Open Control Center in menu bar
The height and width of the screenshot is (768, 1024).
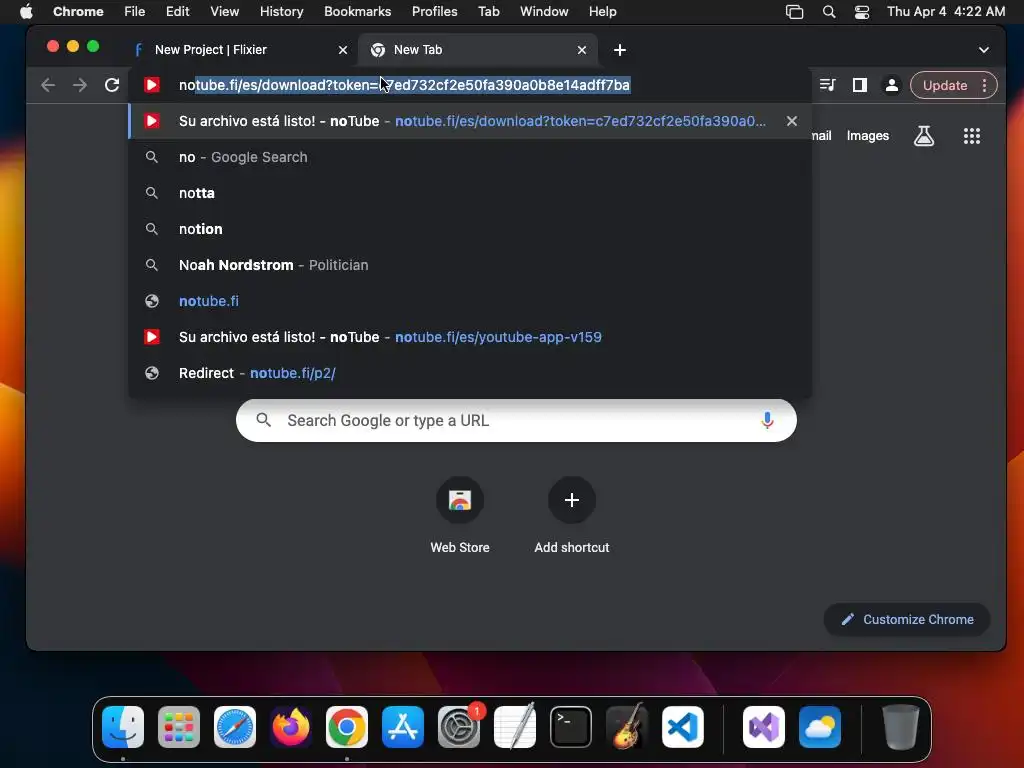click(x=862, y=11)
